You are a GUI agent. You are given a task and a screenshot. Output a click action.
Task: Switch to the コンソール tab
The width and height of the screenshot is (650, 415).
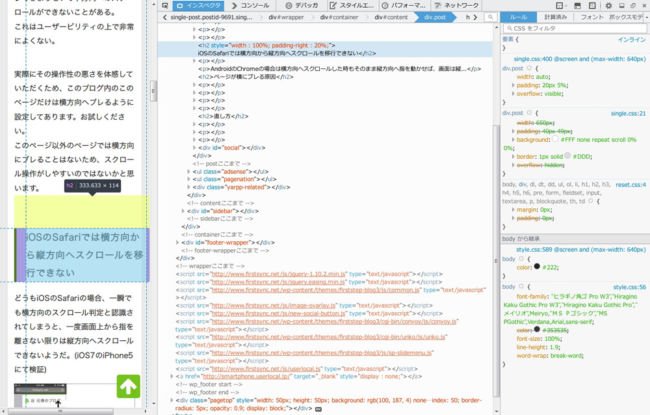coord(251,6)
